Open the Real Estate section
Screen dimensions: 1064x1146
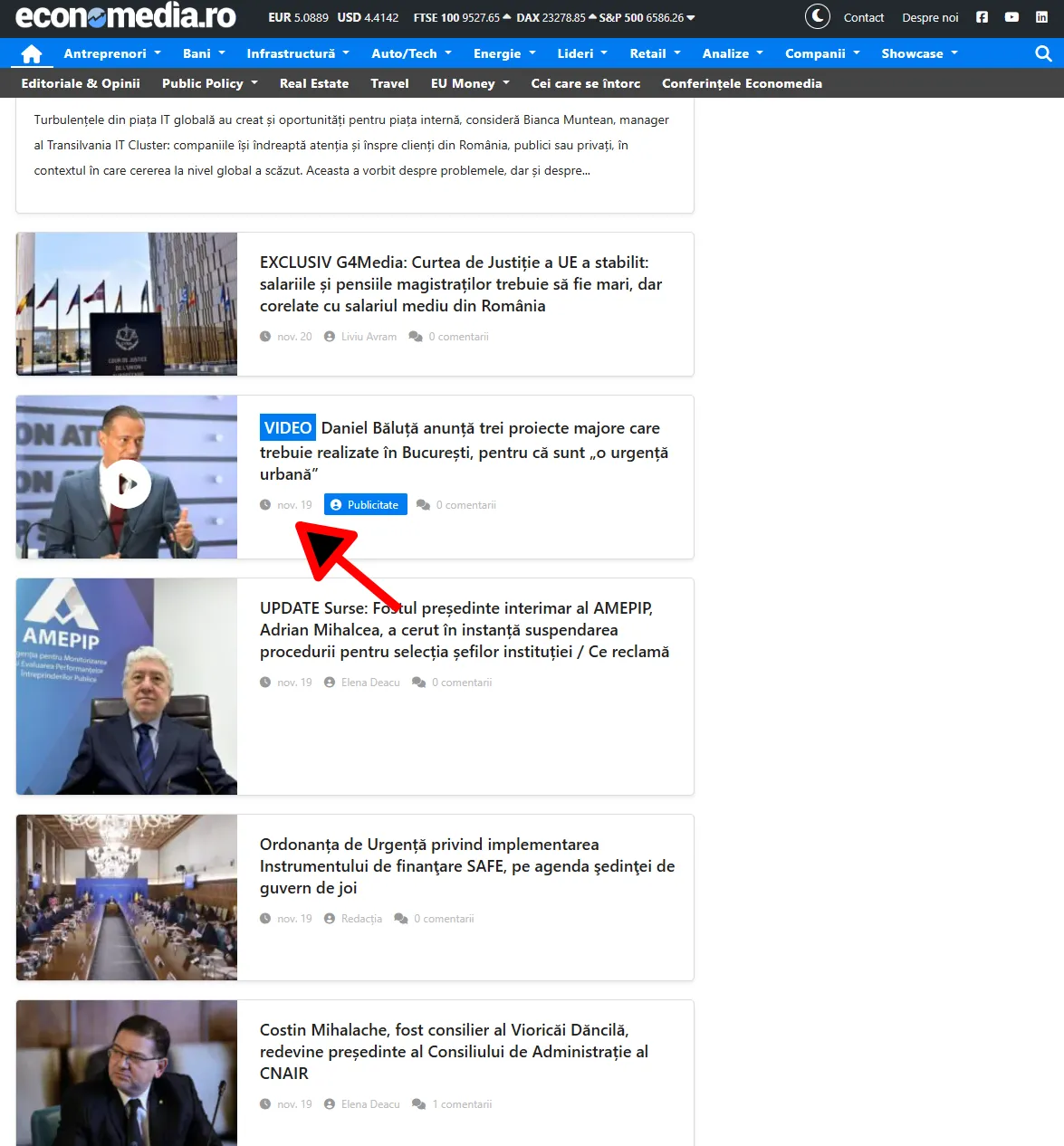pos(313,83)
